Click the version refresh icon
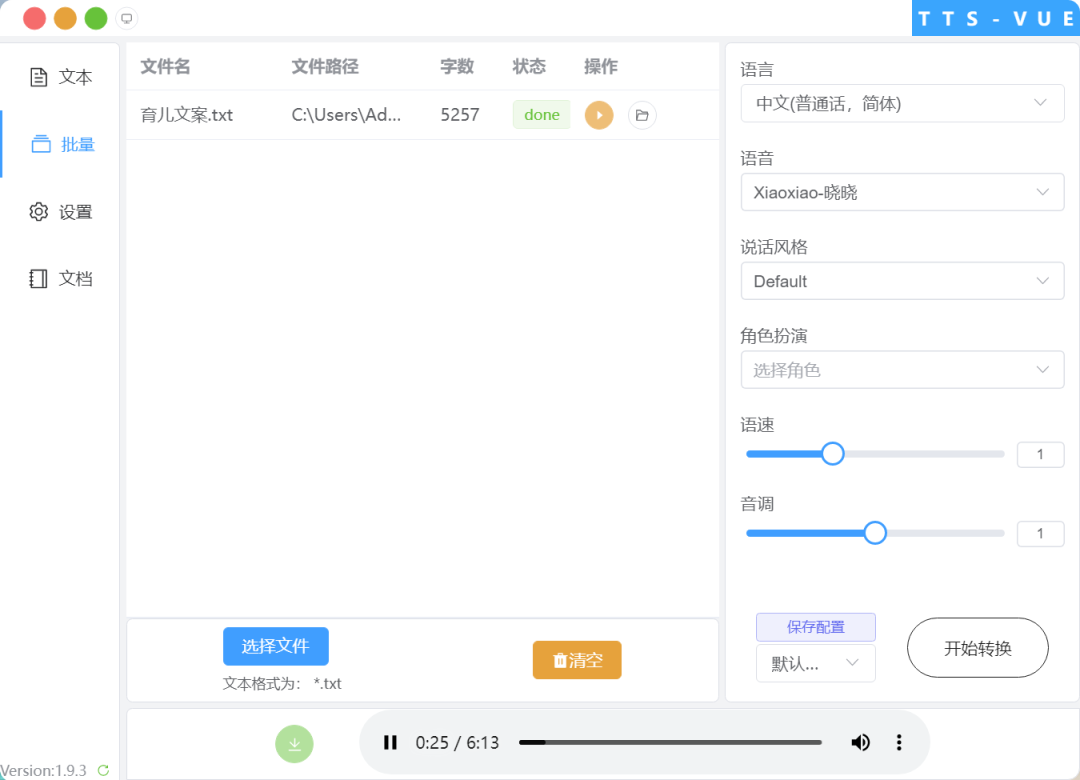Viewport: 1080px width, 780px height. point(103,770)
